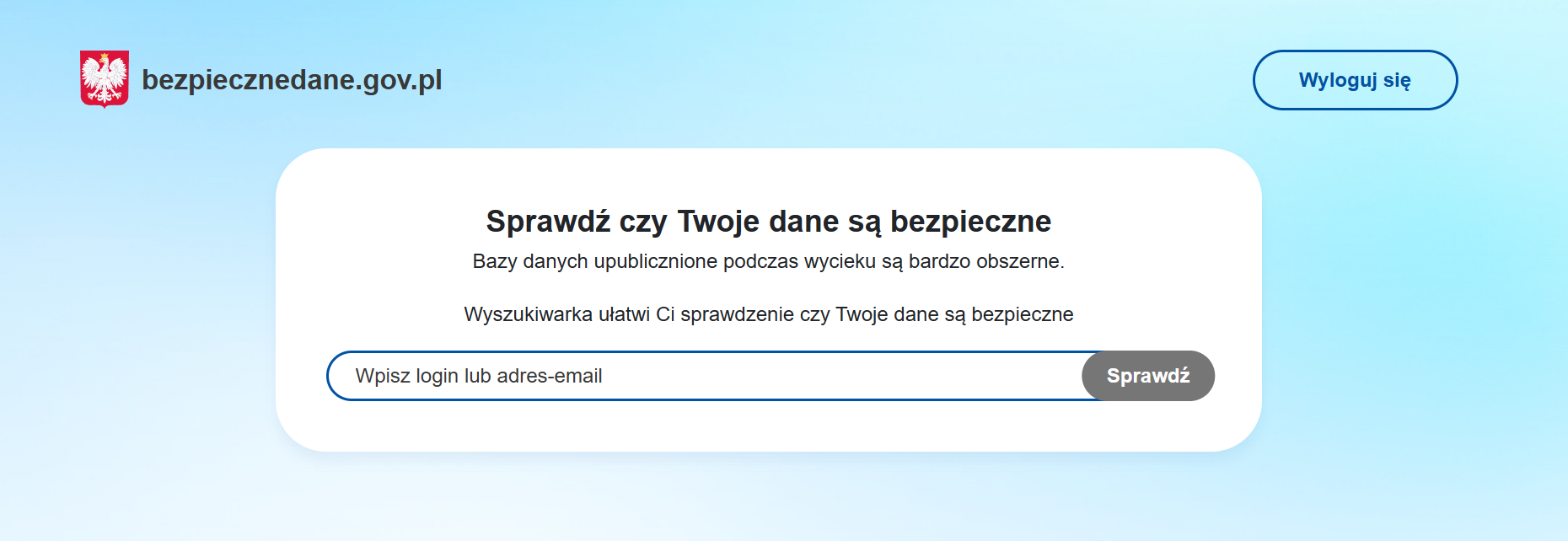Click the golden crown on the eagle emblem
Screen dimensions: 1568x541
pyautogui.click(x=105, y=57)
